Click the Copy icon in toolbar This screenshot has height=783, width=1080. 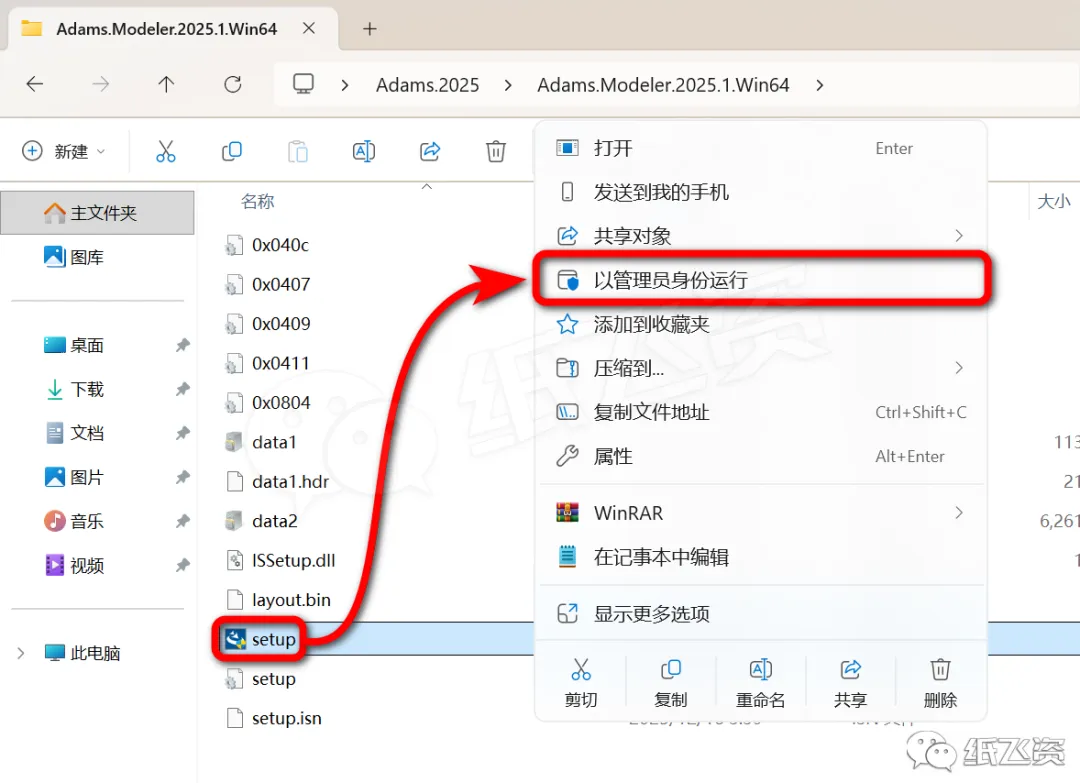[x=231, y=151]
